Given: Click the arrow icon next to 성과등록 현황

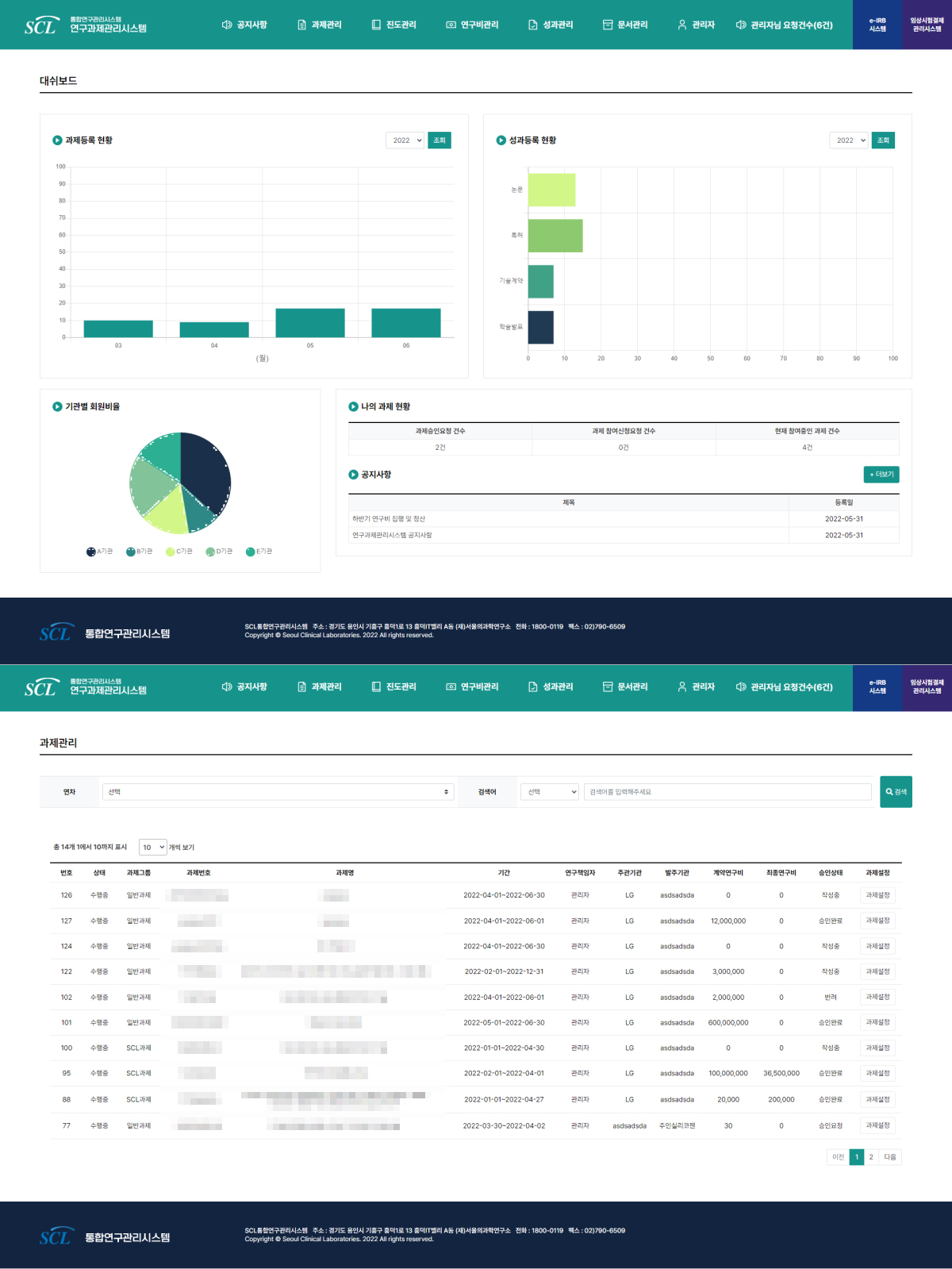Looking at the screenshot, I should coord(501,140).
